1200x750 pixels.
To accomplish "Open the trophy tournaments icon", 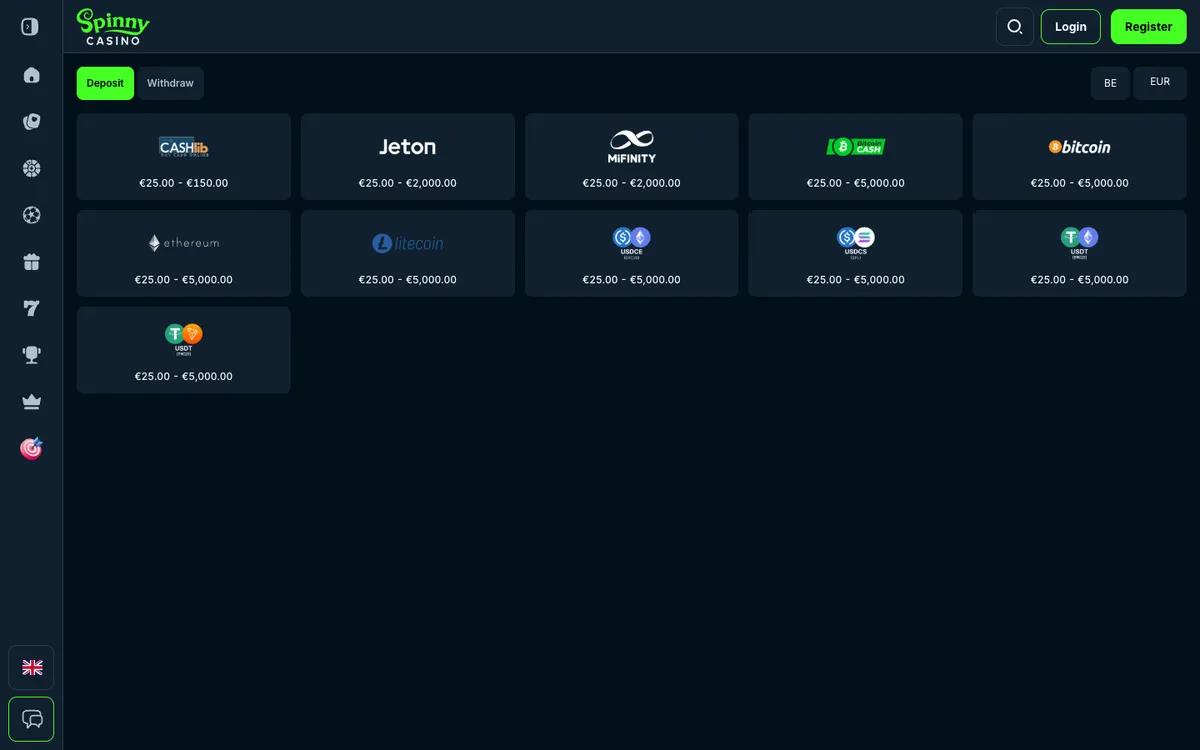I will [x=31, y=355].
